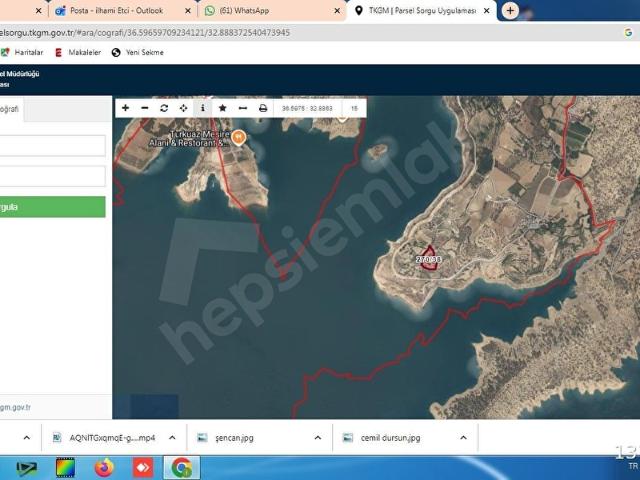Switch to the Coğrafi tab
640x480 pixels.
coord(10,109)
